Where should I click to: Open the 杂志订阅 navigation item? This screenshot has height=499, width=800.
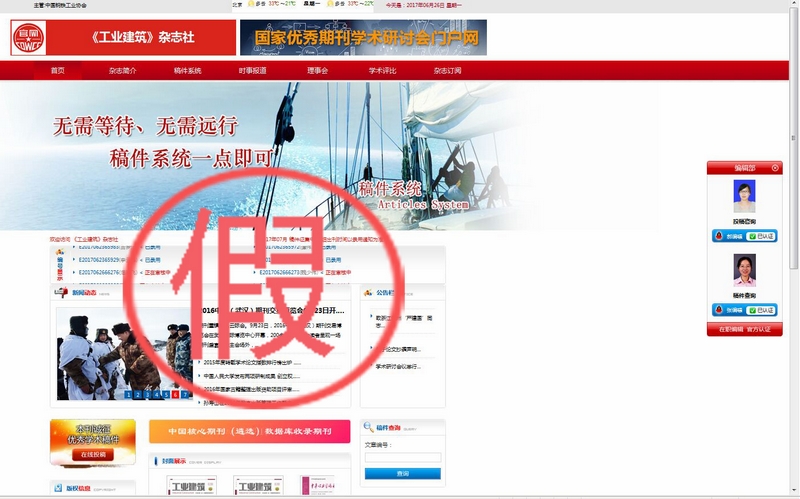(x=447, y=71)
